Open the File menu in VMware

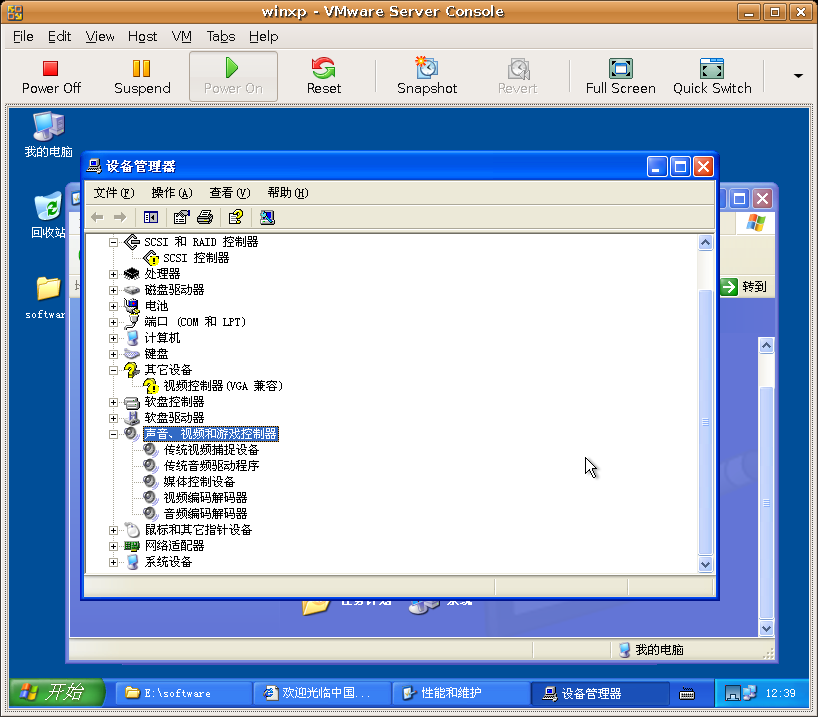(23, 37)
